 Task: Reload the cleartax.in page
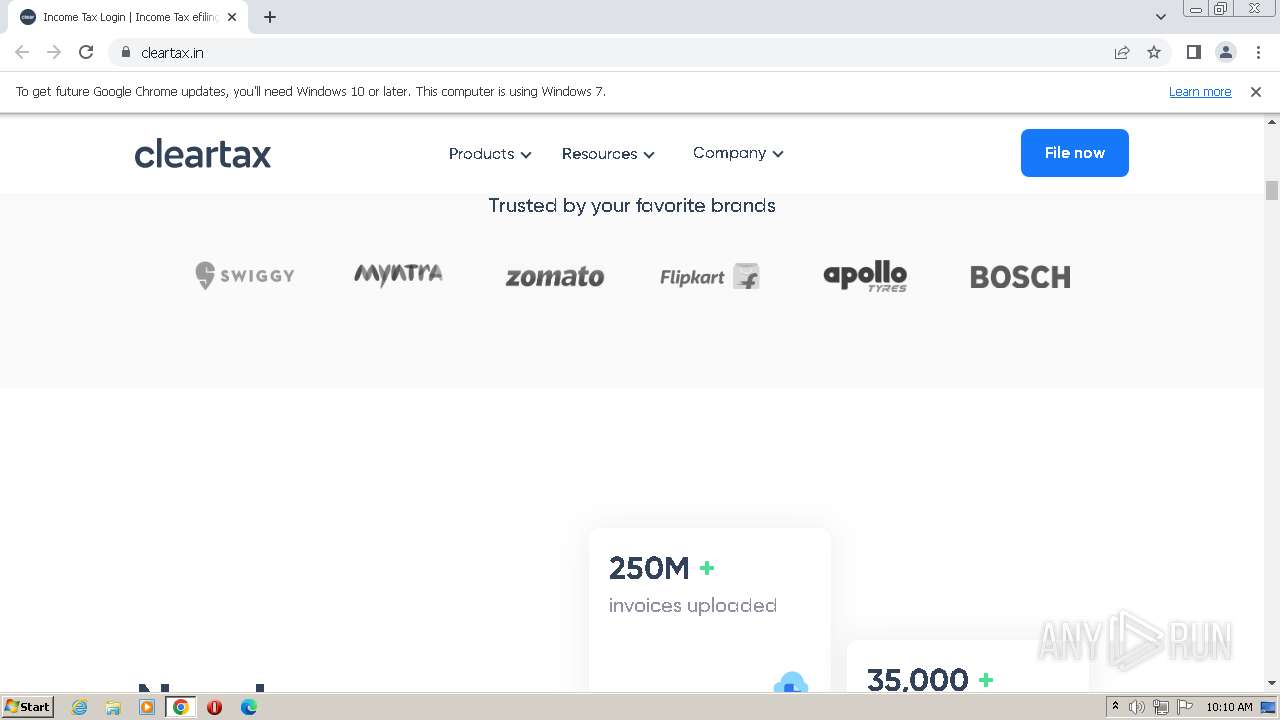[x=86, y=52]
